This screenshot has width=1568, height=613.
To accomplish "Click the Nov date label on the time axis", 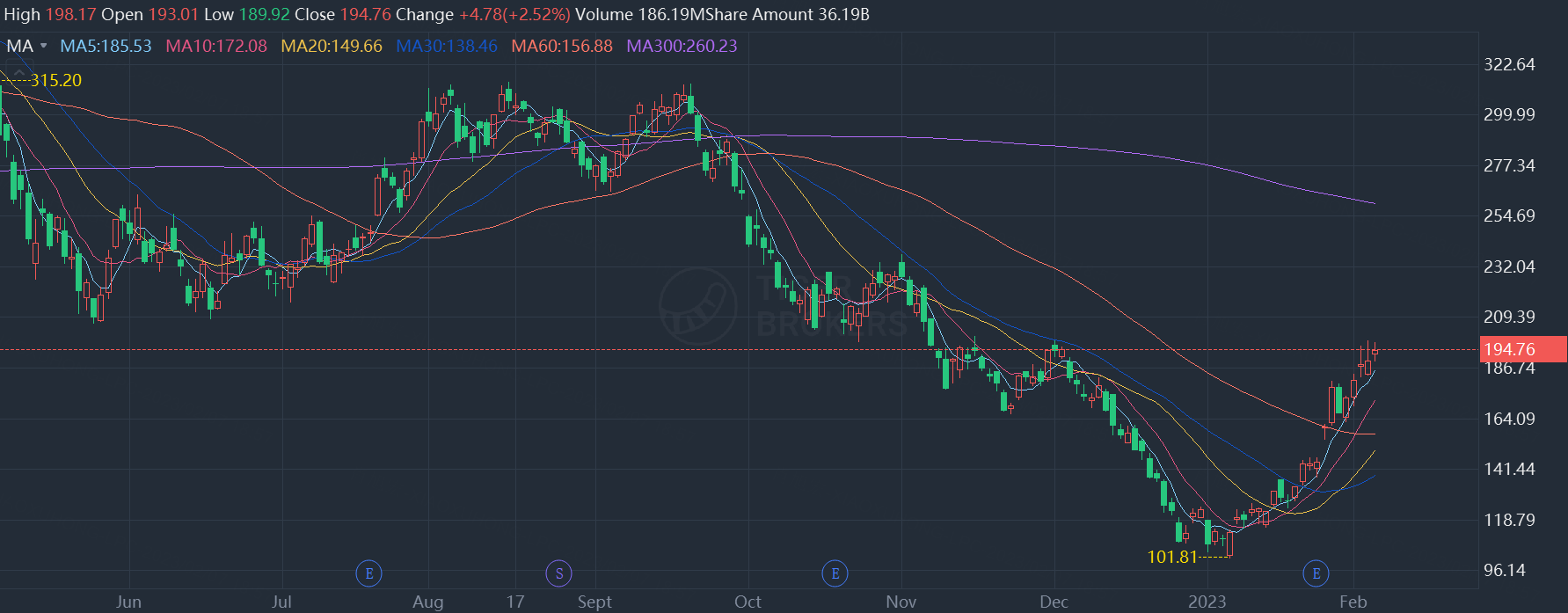I will pyautogui.click(x=901, y=602).
